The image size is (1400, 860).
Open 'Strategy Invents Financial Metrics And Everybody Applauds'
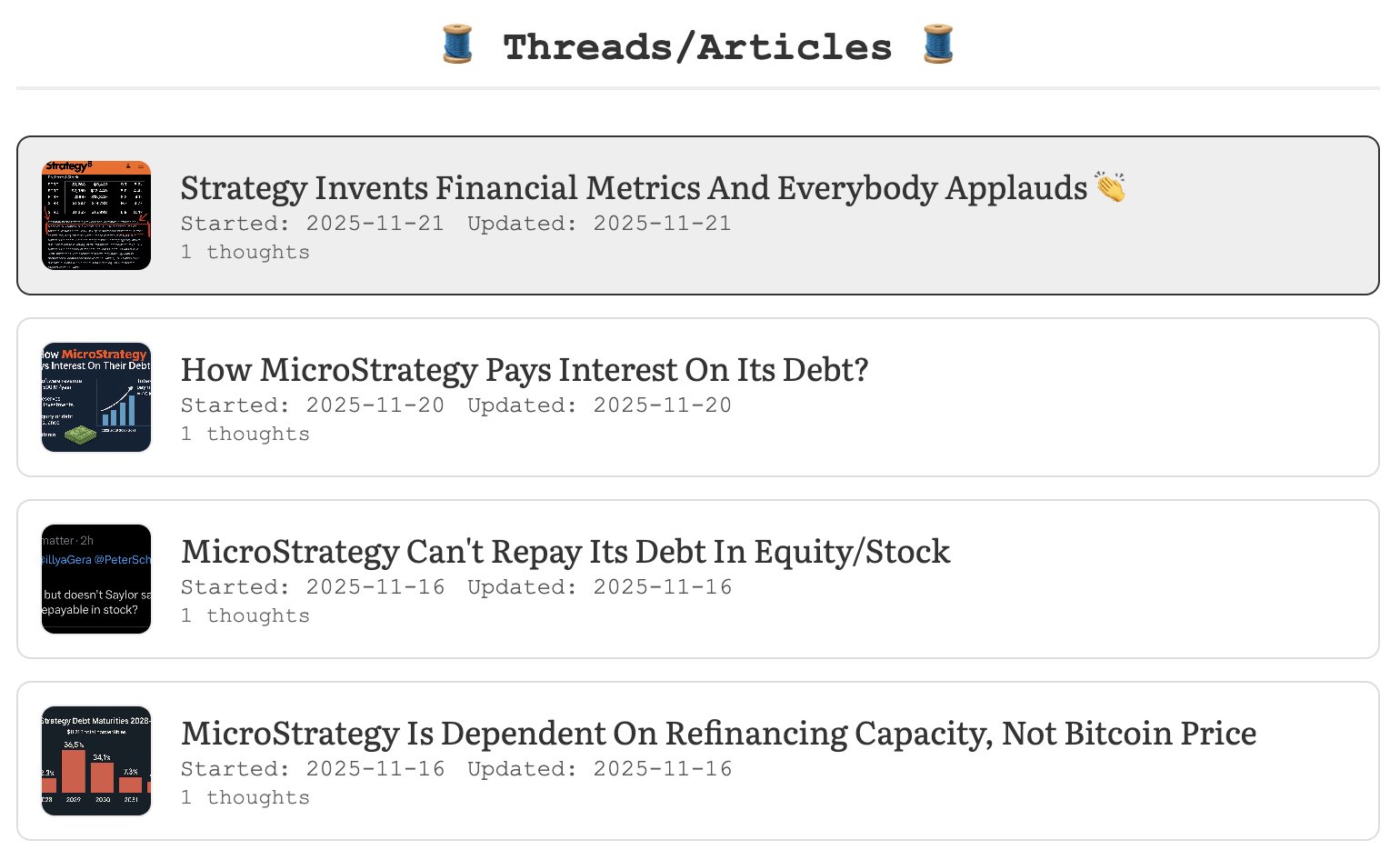634,188
